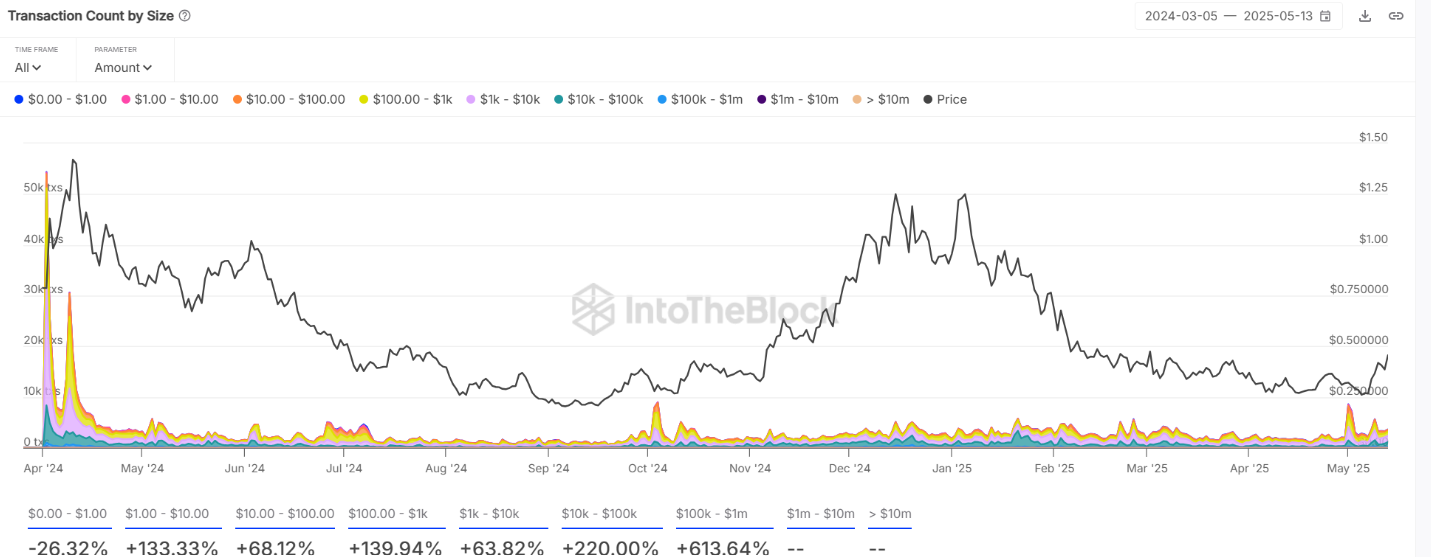Viewport: 1431px width, 557px height.
Task: Click the IntoTheBlock watermark logo
Action: tap(703, 309)
